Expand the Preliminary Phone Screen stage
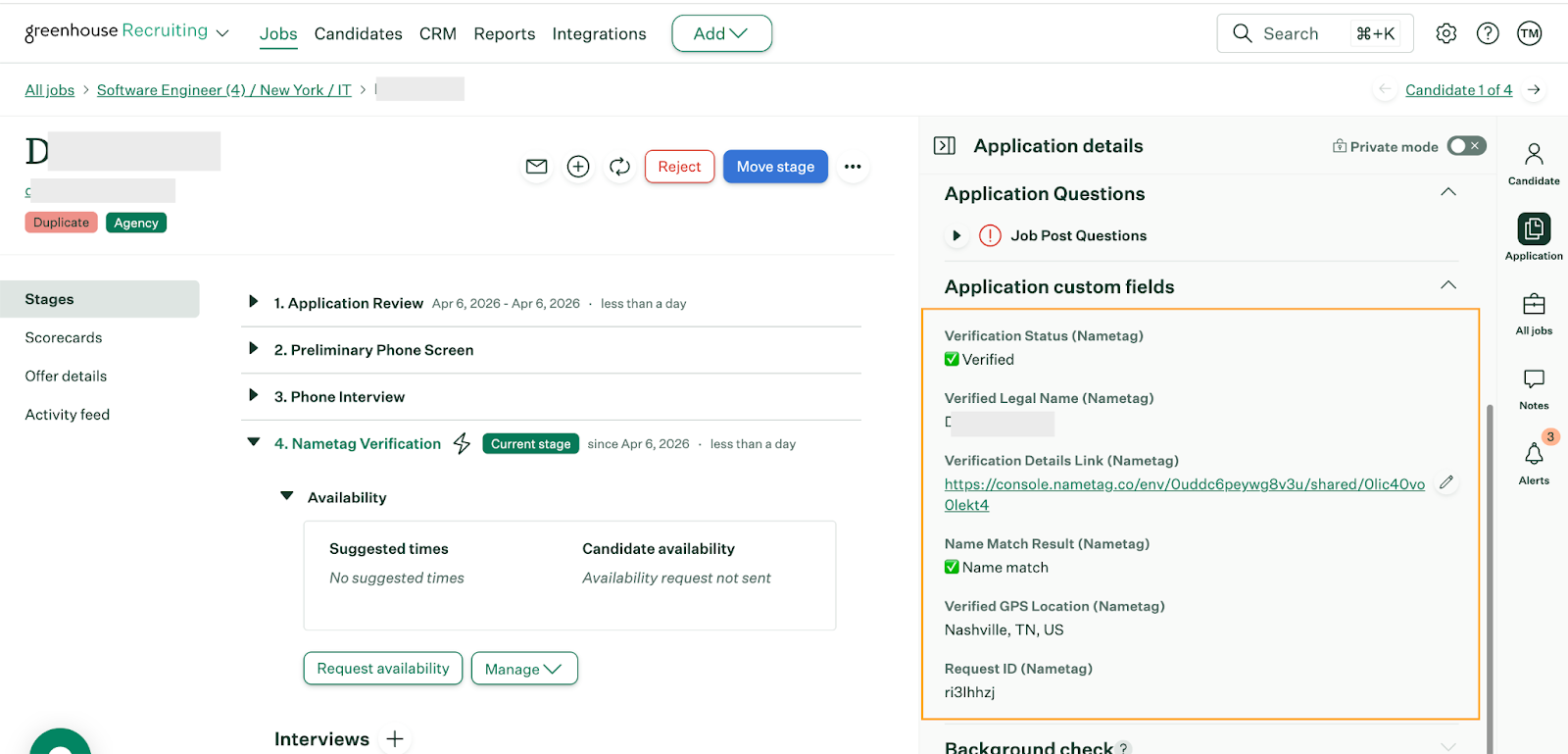 pyautogui.click(x=254, y=349)
